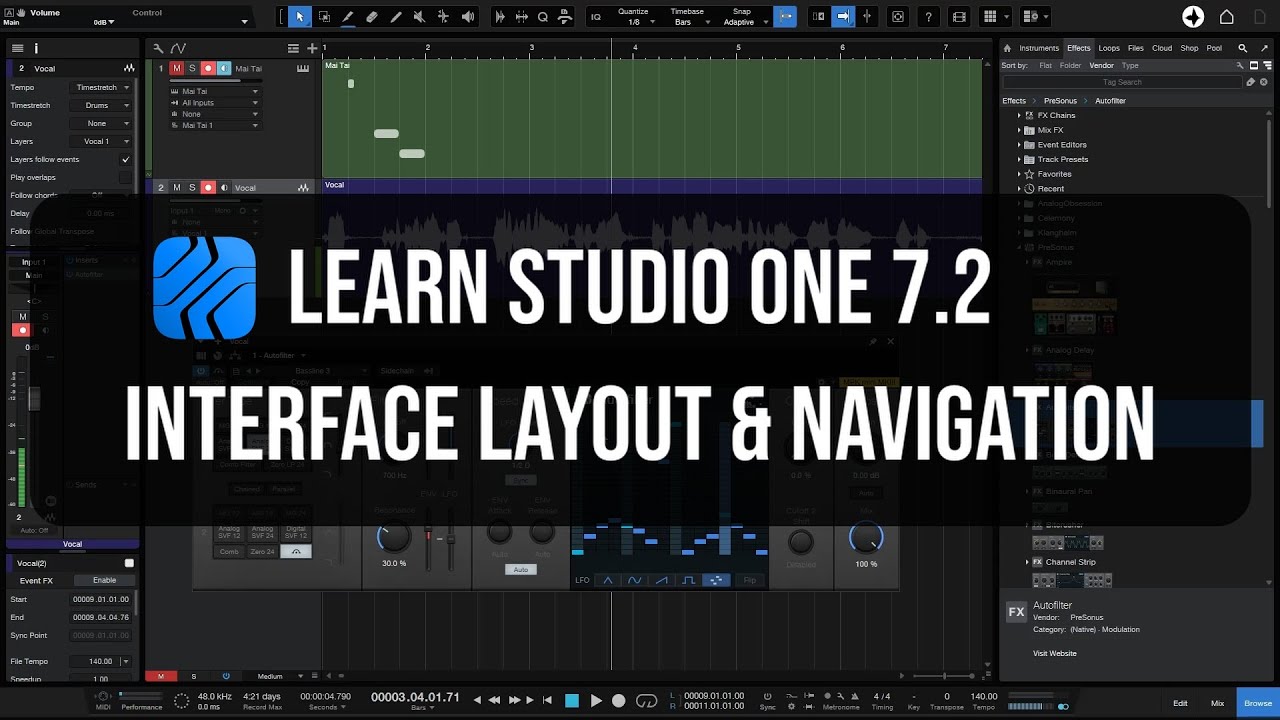Select the Listen speaker tool
Image resolution: width=1280 pixels, height=720 pixels.
[468, 17]
